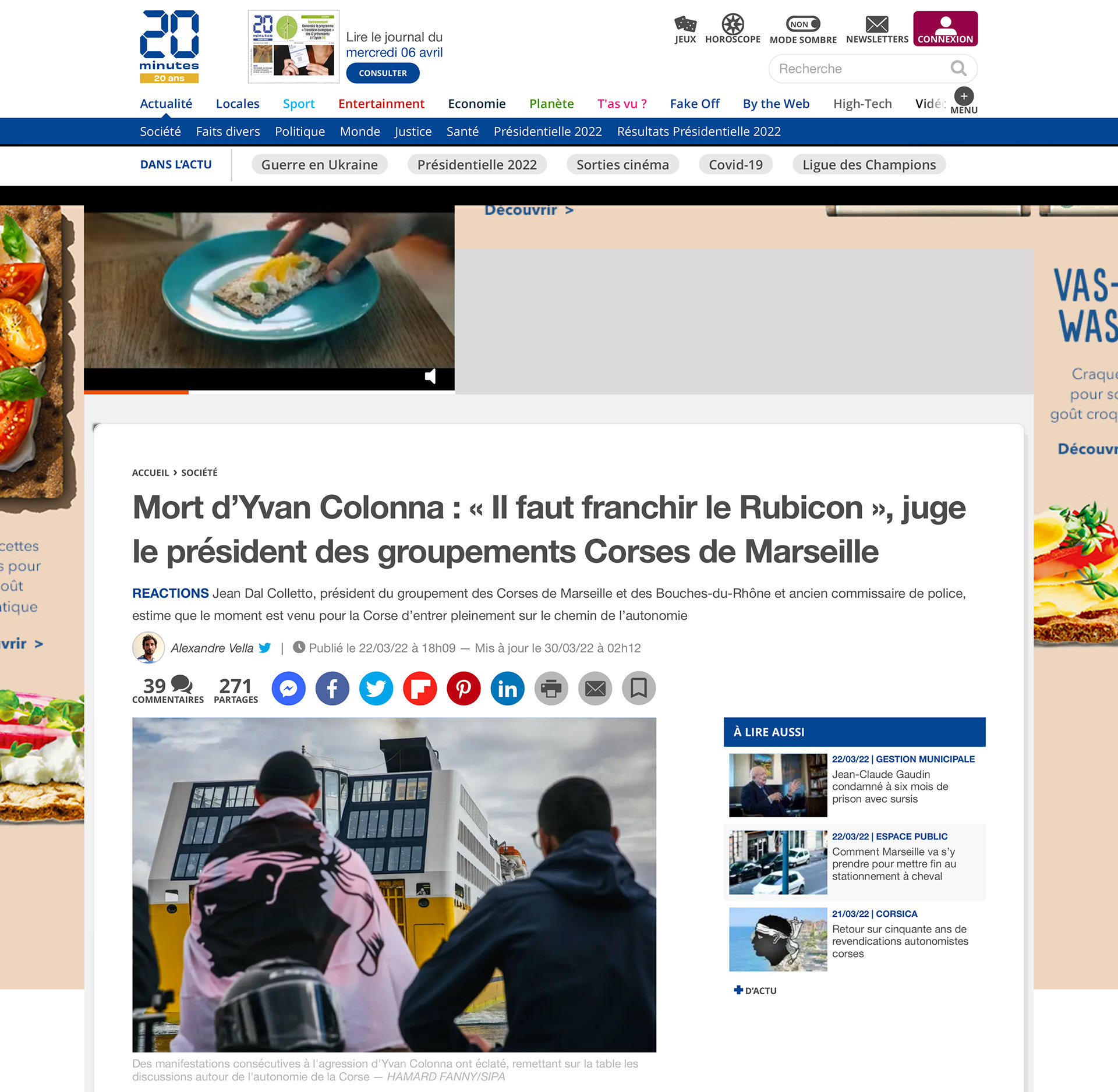Print the article with printer icon
This screenshot has width=1118, height=1092.
click(551, 689)
